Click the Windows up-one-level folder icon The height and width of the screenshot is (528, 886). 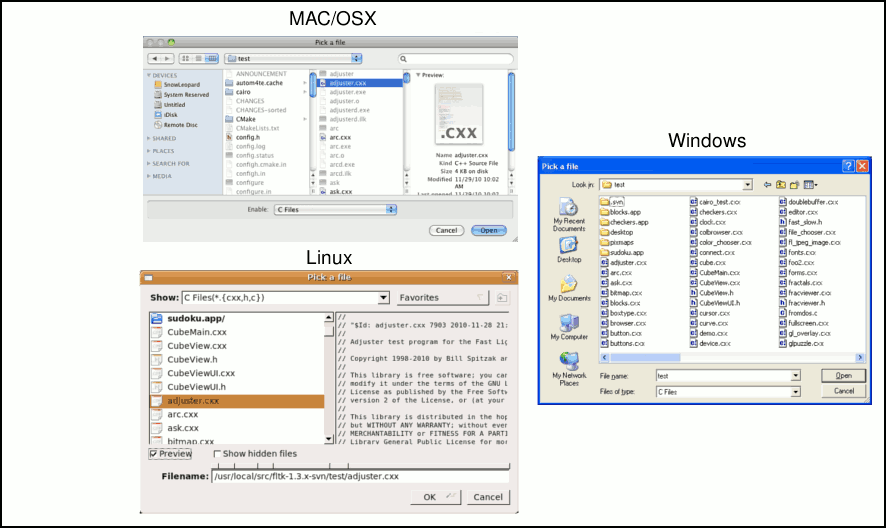(780, 185)
